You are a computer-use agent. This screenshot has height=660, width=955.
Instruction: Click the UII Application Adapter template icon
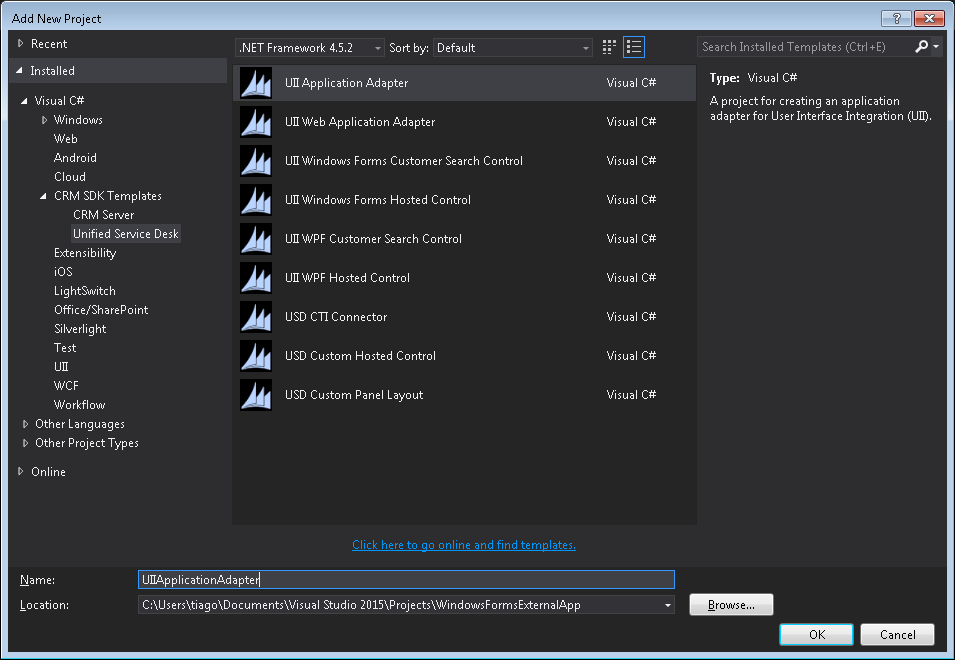click(256, 83)
